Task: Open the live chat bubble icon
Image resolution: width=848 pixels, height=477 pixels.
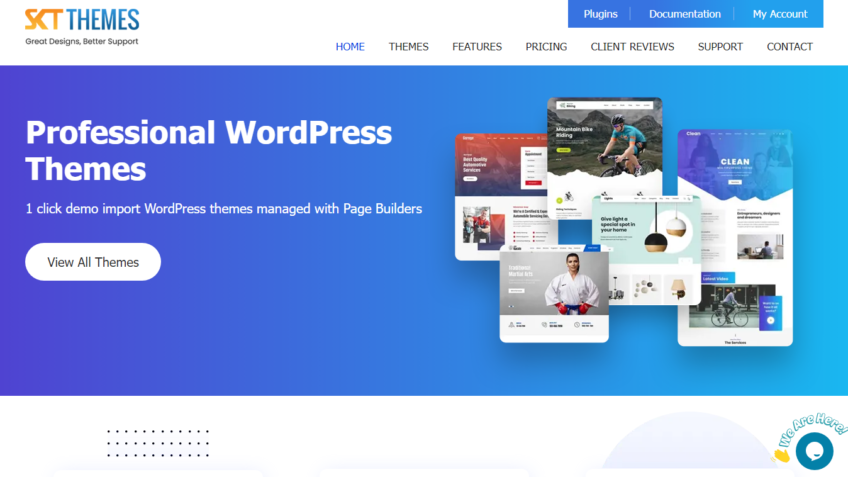Action: click(814, 451)
